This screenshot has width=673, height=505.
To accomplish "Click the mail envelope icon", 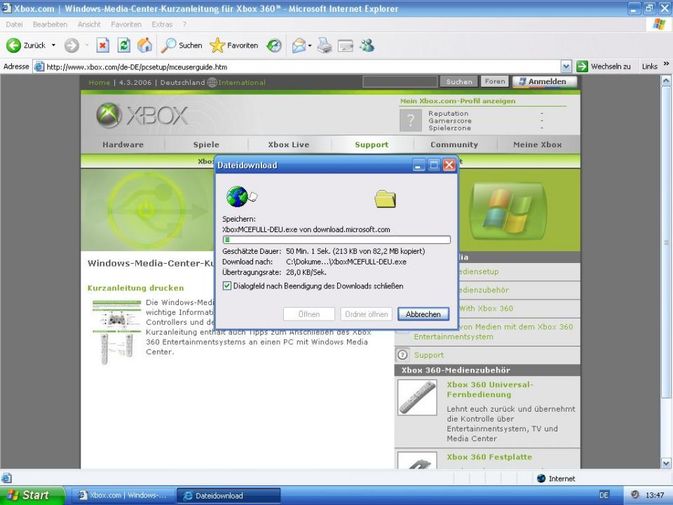I will 298,45.
